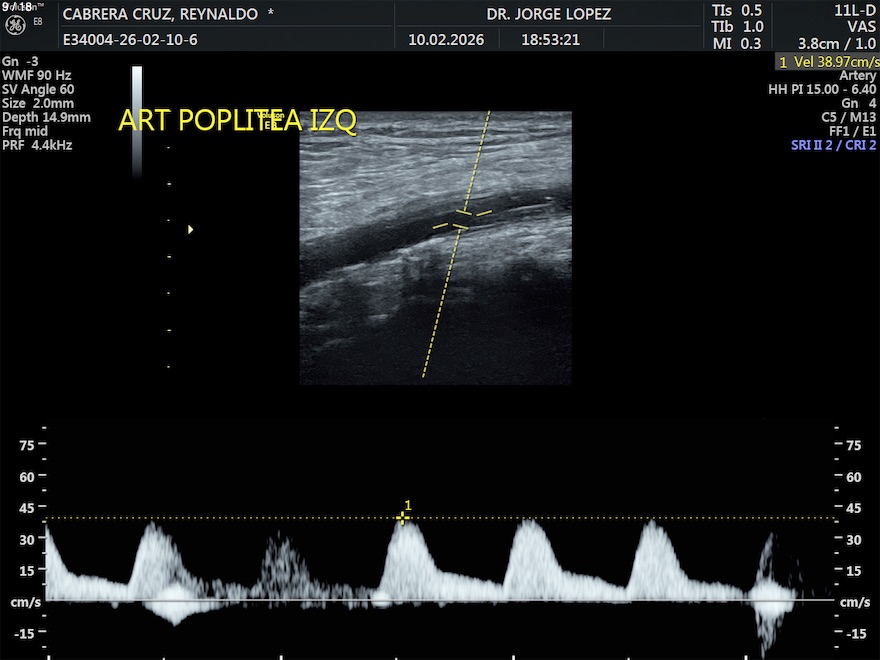The image size is (880, 660).
Task: Click the yellow focus position arrow marker
Action: [x=190, y=229]
